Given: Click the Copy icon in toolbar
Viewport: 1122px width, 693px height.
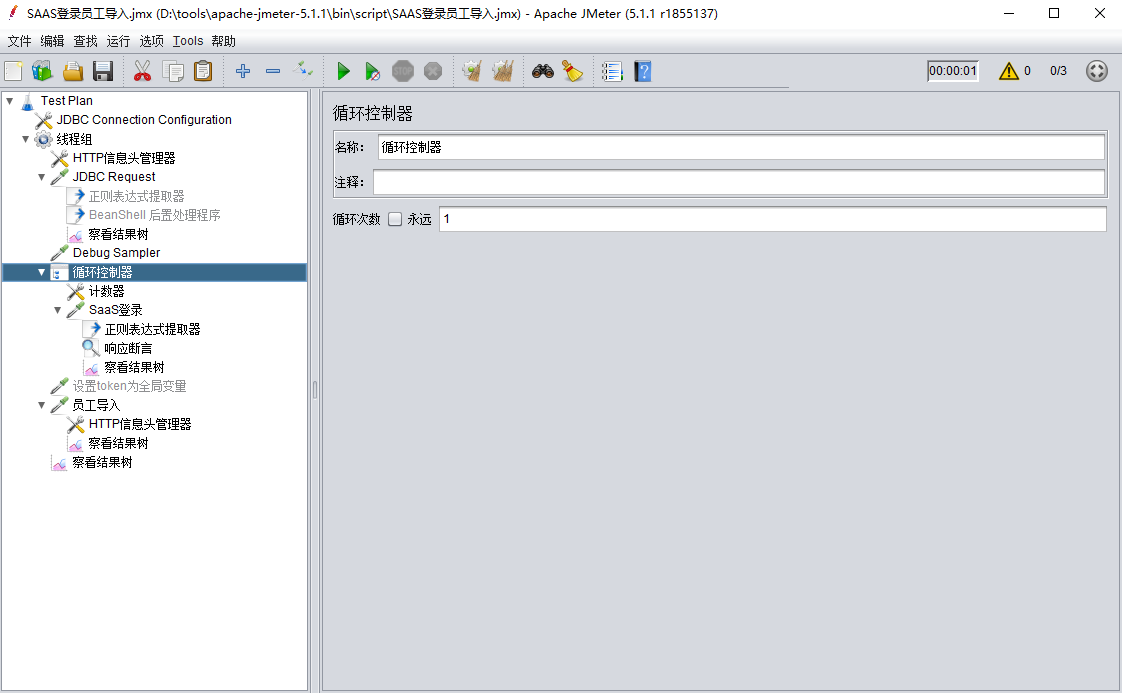Looking at the screenshot, I should [x=172, y=71].
